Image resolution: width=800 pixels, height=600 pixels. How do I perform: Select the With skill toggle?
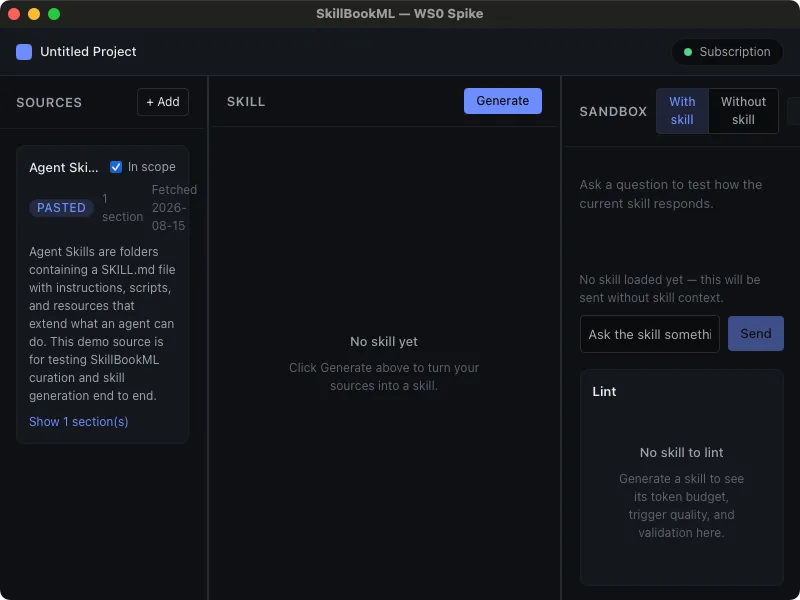(x=682, y=111)
